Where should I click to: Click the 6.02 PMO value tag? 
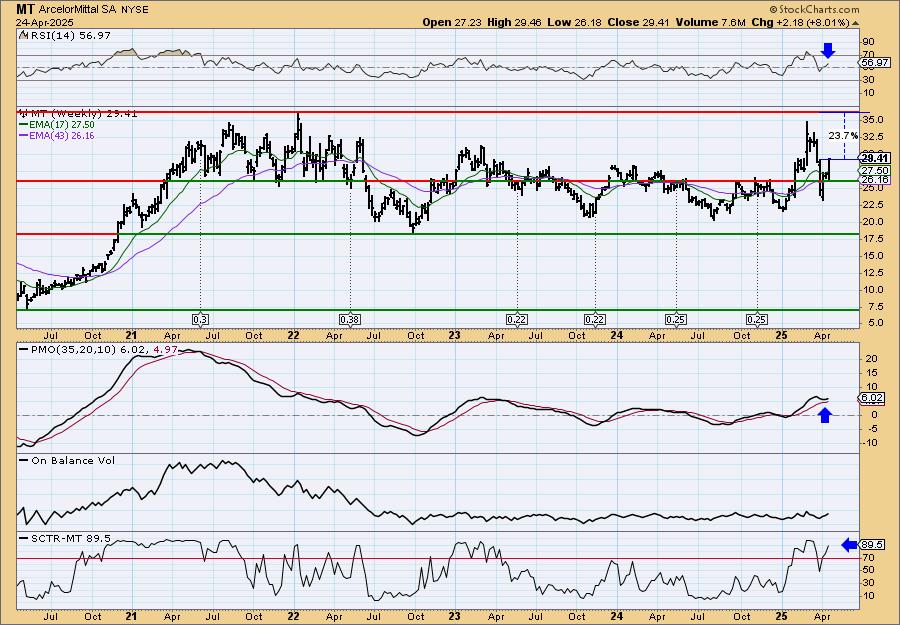tap(872, 398)
